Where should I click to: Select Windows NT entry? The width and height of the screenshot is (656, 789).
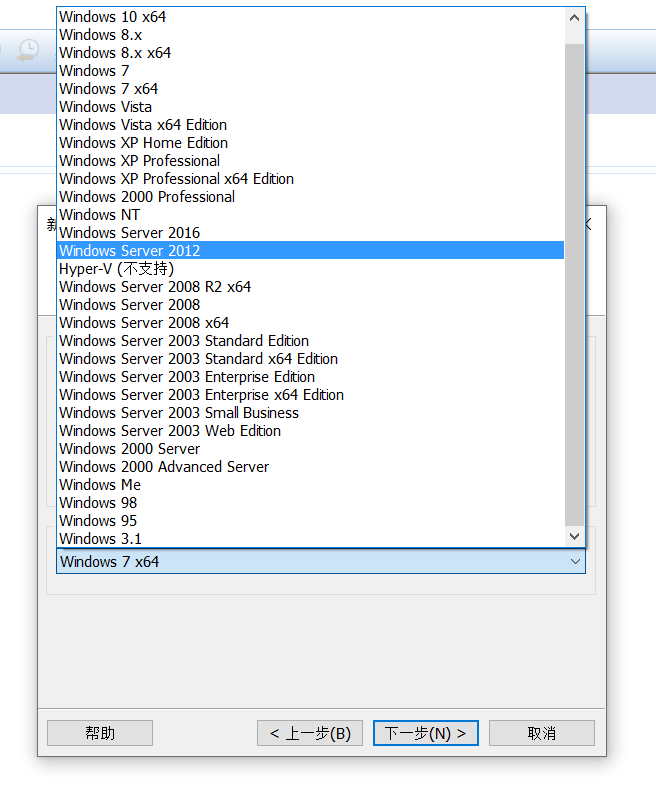310,215
